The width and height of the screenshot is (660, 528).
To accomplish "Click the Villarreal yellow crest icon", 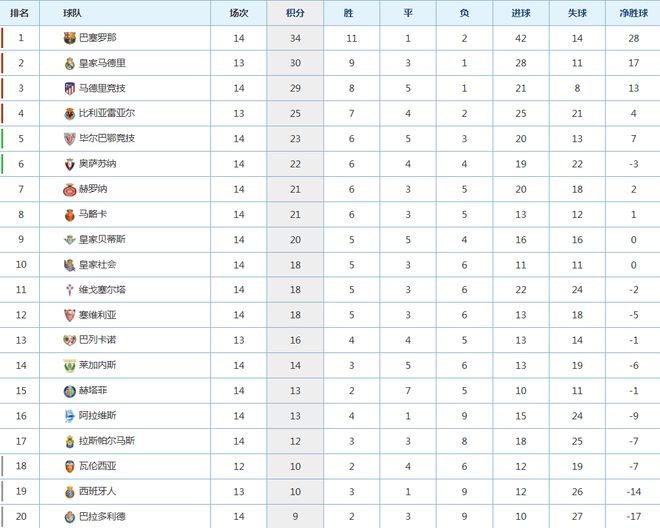I will 69,114.
